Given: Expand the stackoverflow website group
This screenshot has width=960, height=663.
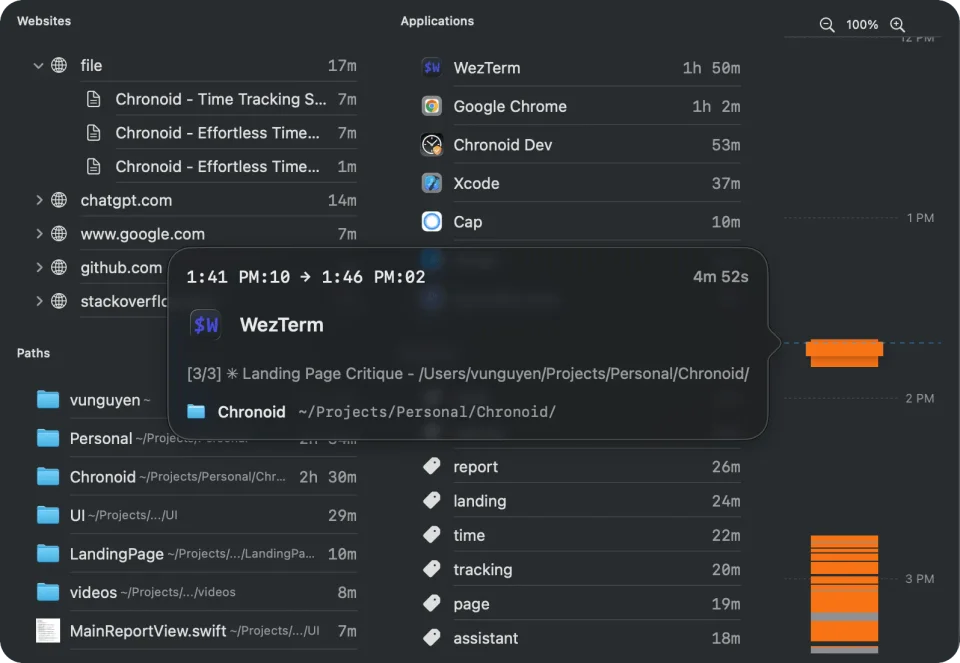Looking at the screenshot, I should pos(39,301).
